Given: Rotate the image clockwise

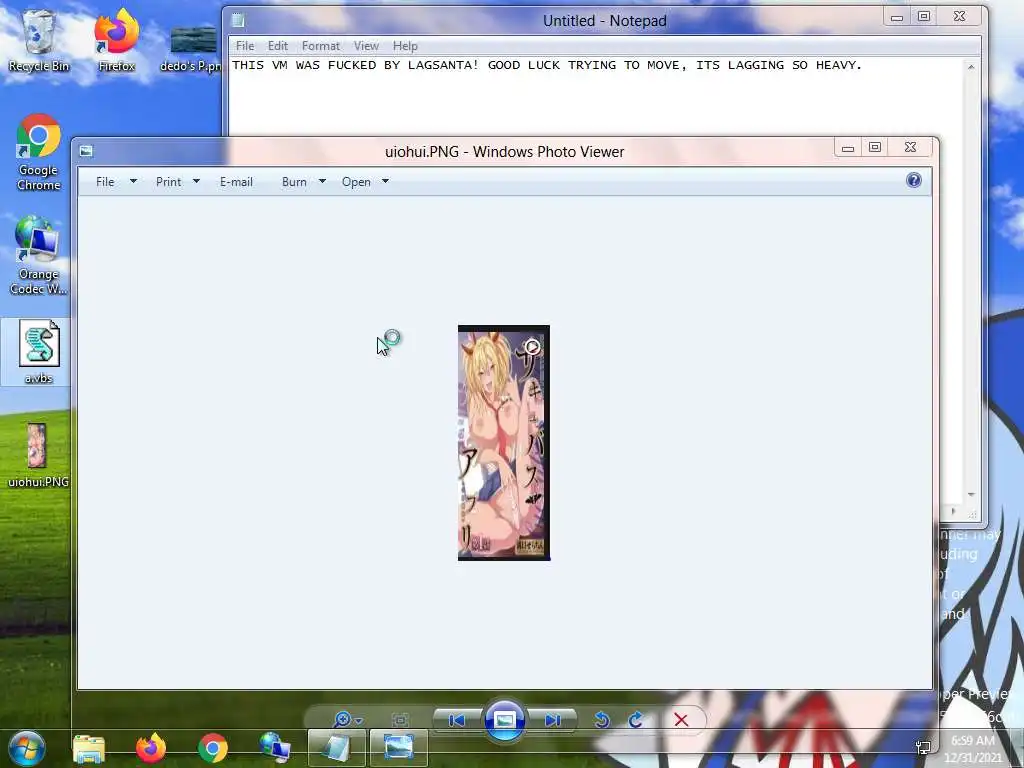Looking at the screenshot, I should (635, 720).
